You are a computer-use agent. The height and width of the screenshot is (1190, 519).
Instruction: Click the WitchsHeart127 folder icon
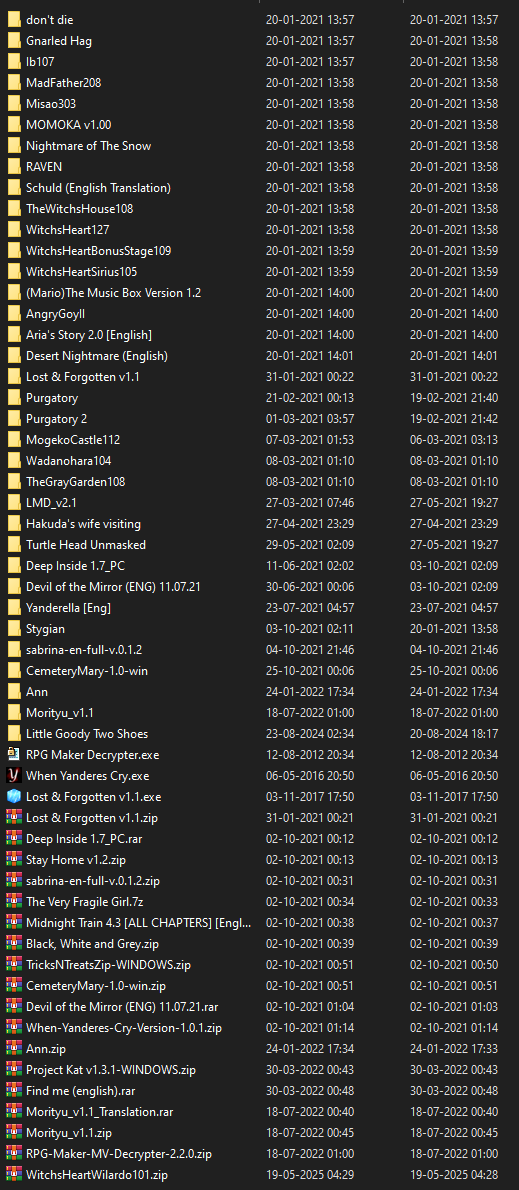click(14, 229)
